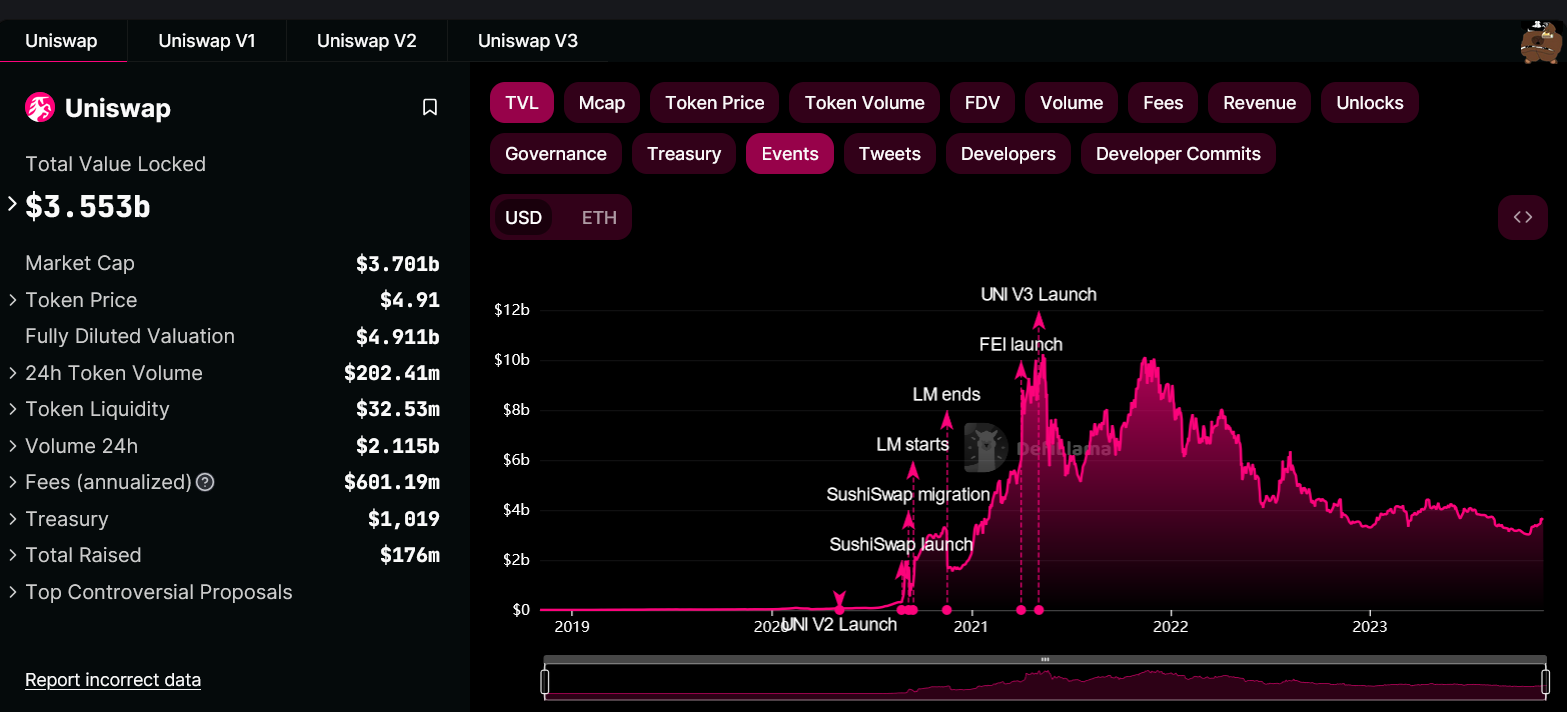This screenshot has width=1567, height=712.
Task: Grab the right handle of range slider
Action: click(x=1545, y=682)
